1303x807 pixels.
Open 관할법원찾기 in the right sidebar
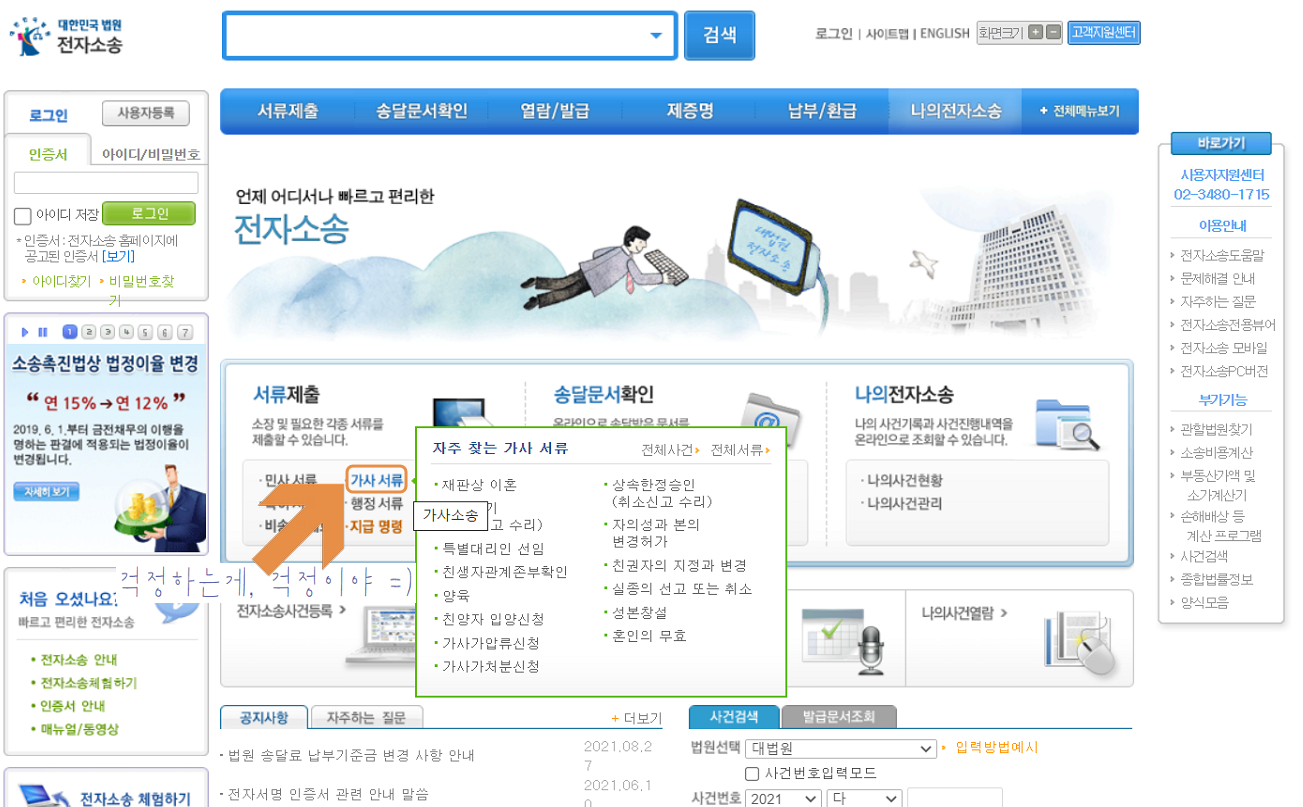(1216, 430)
